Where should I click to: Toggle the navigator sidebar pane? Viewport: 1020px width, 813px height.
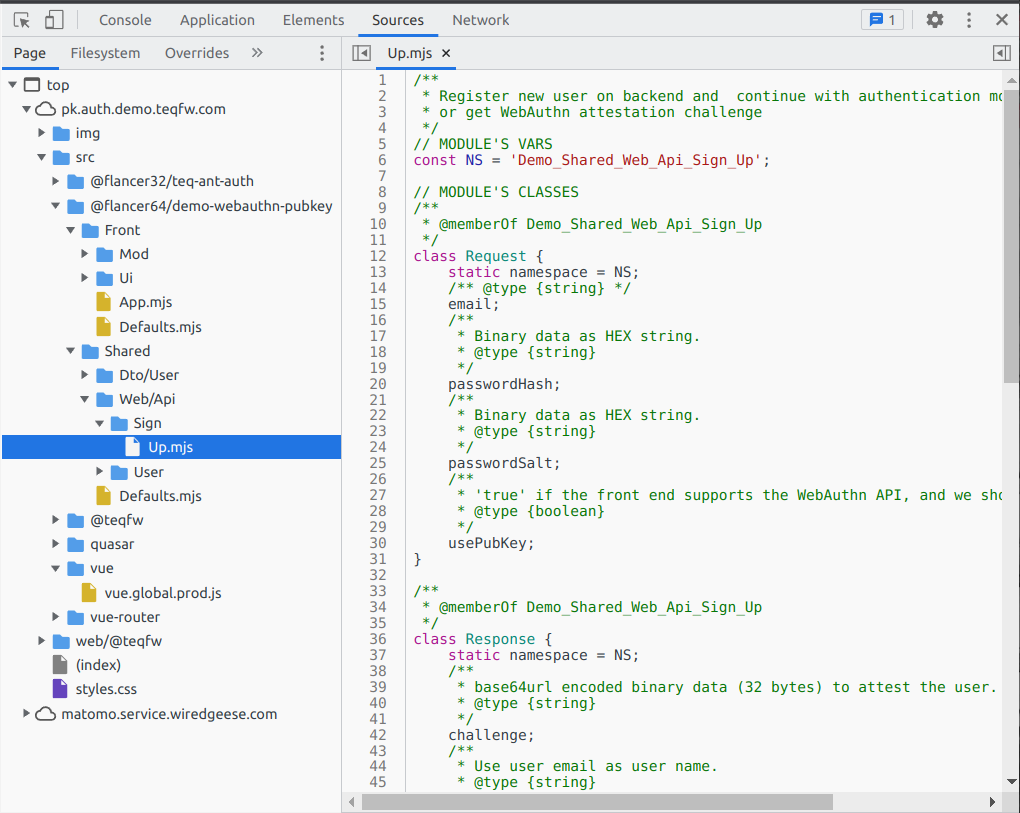[x=362, y=53]
